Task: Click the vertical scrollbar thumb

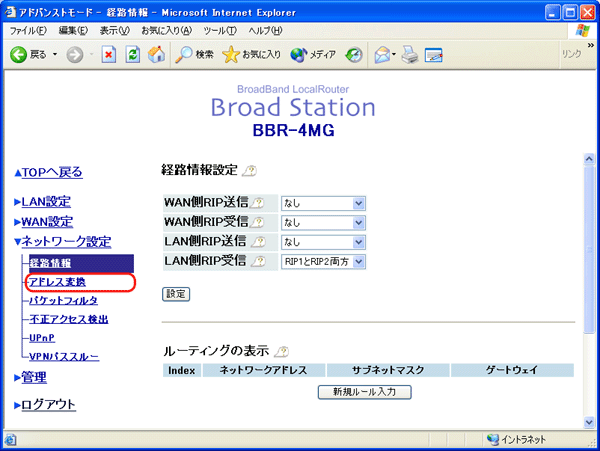Action: pyautogui.click(x=589, y=249)
